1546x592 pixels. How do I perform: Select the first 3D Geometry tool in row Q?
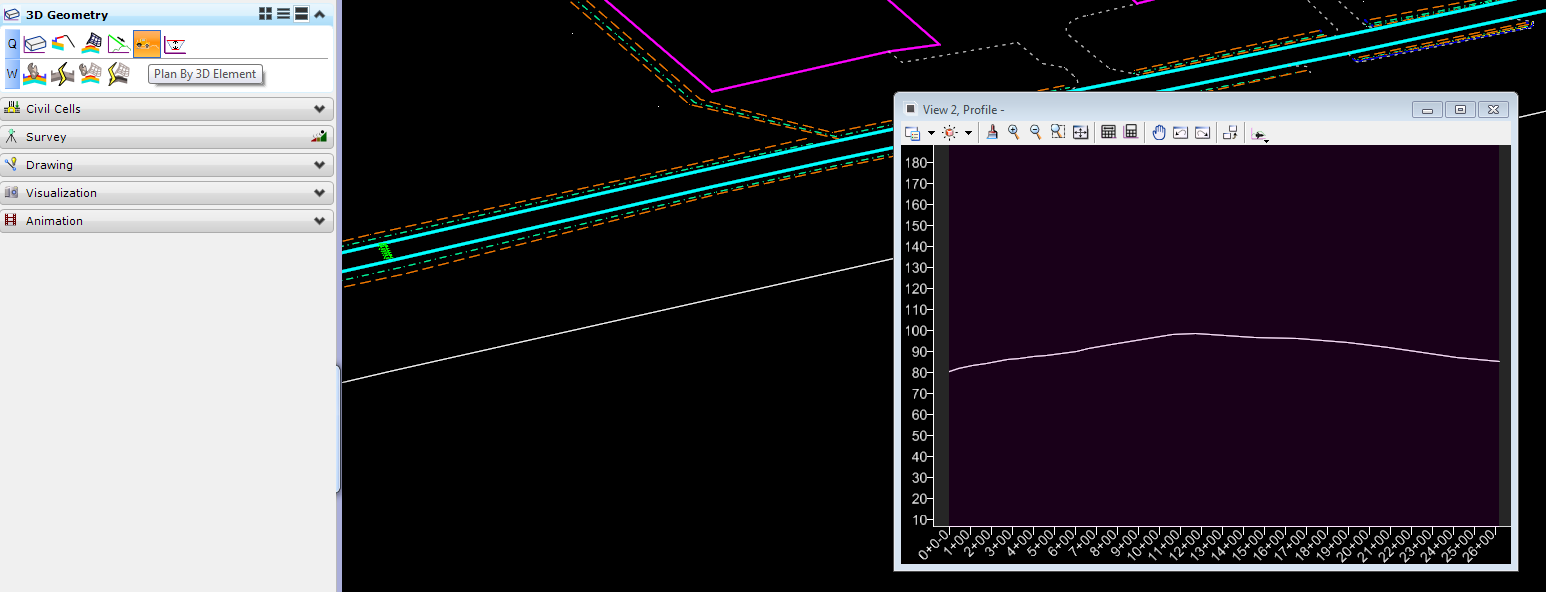[35, 44]
